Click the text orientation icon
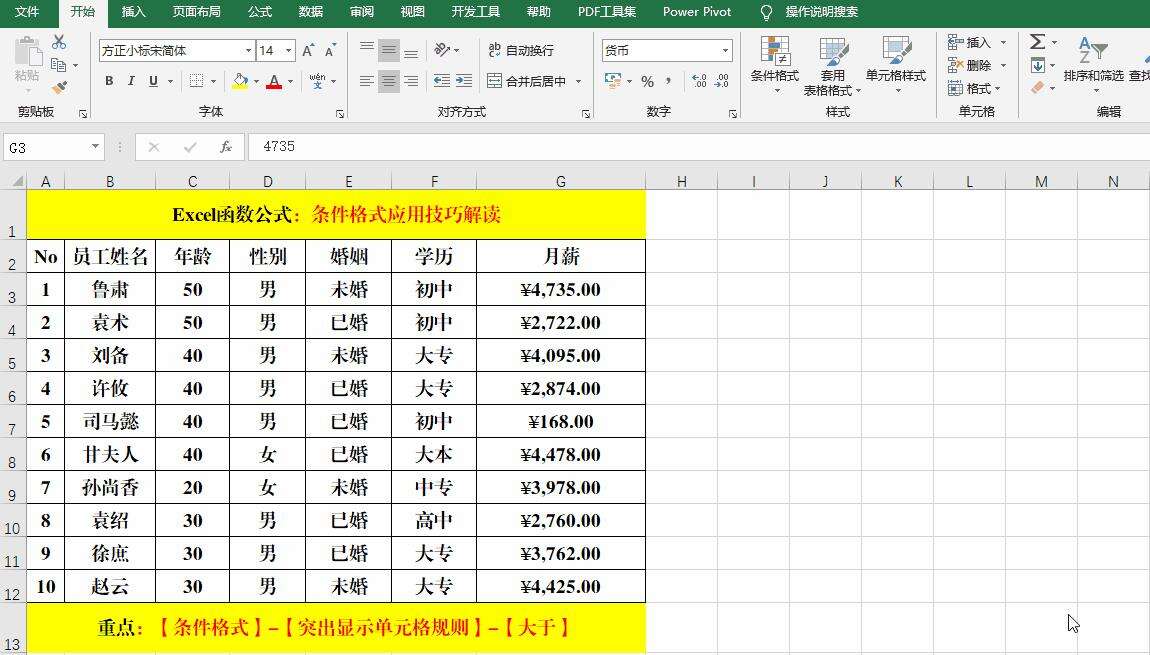 tap(442, 50)
